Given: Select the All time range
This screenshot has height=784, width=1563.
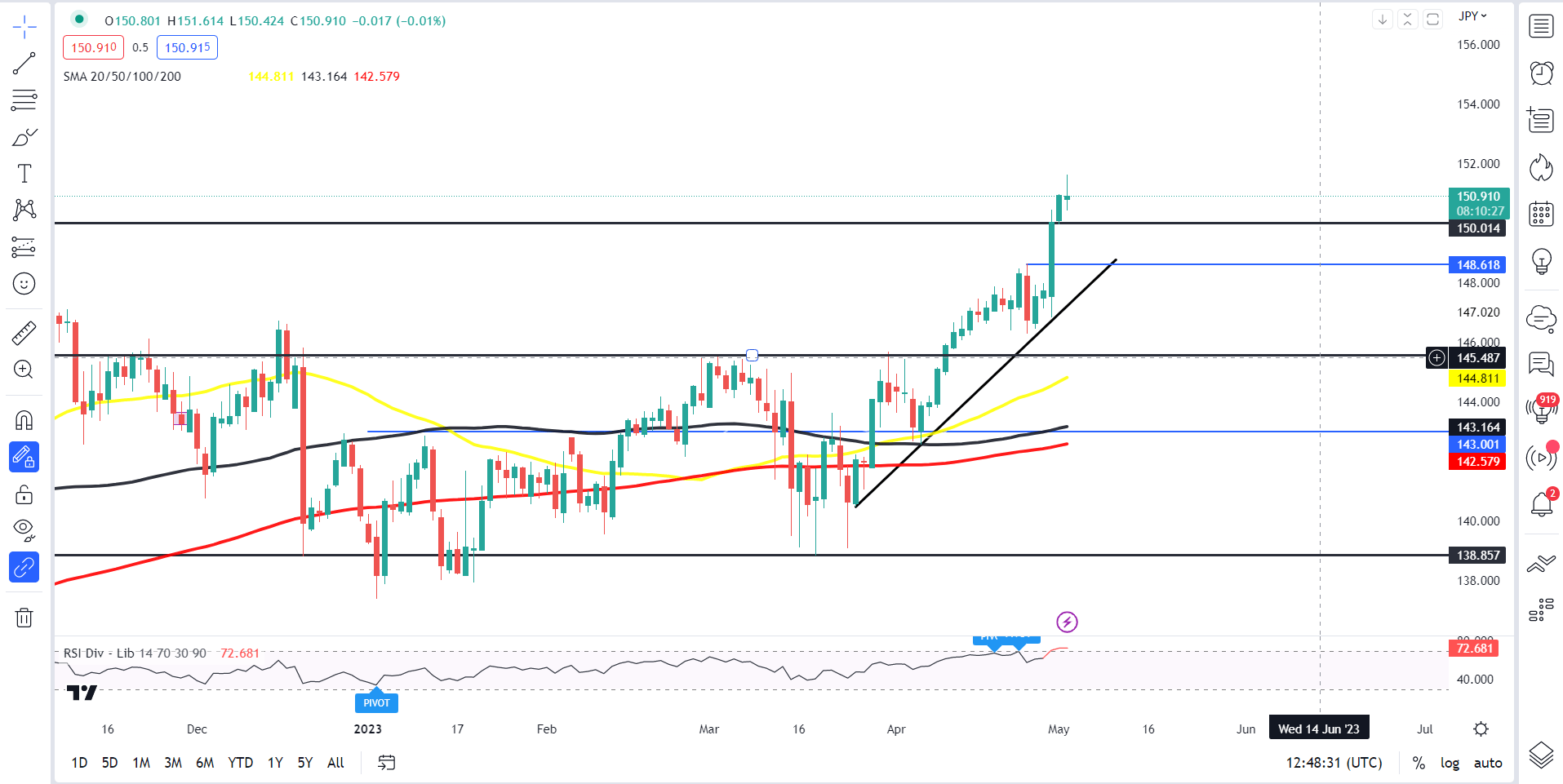Looking at the screenshot, I should pyautogui.click(x=335, y=763).
